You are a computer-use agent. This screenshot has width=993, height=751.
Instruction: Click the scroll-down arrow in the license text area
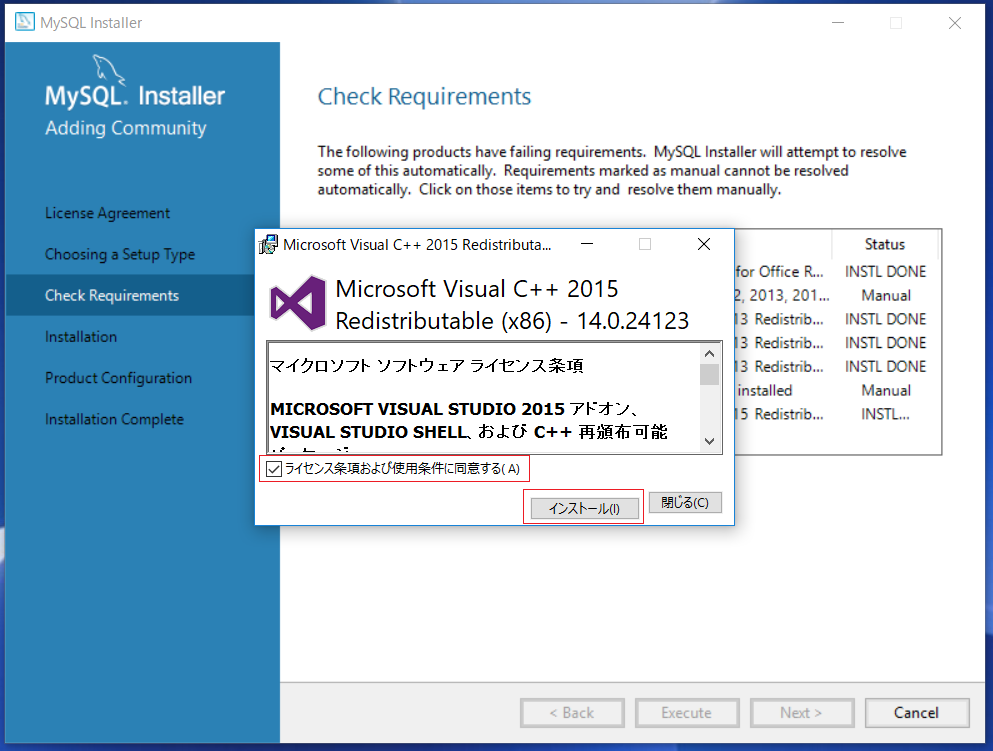709,439
